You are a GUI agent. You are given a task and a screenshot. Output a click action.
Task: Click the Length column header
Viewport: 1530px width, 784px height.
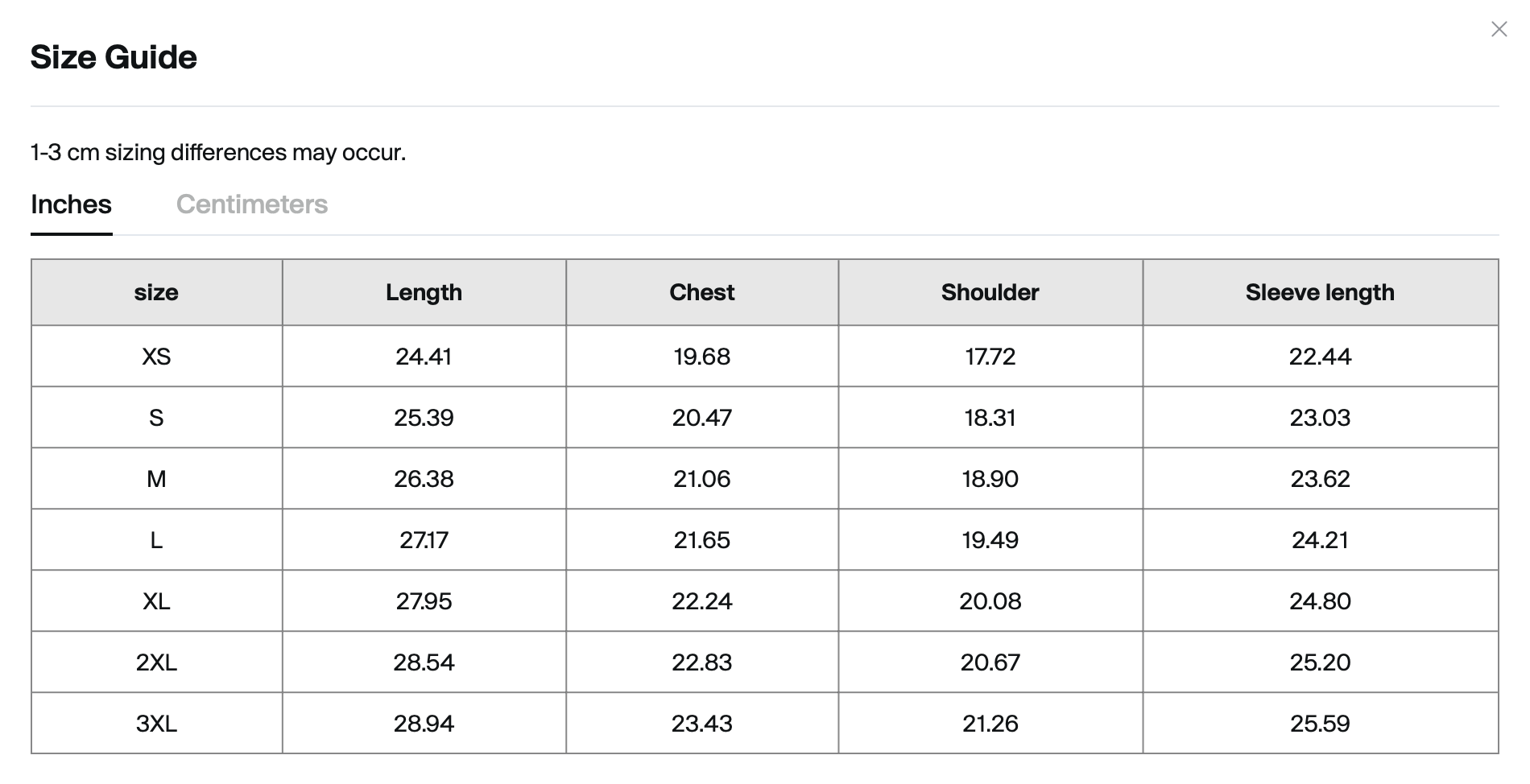pyautogui.click(x=424, y=292)
